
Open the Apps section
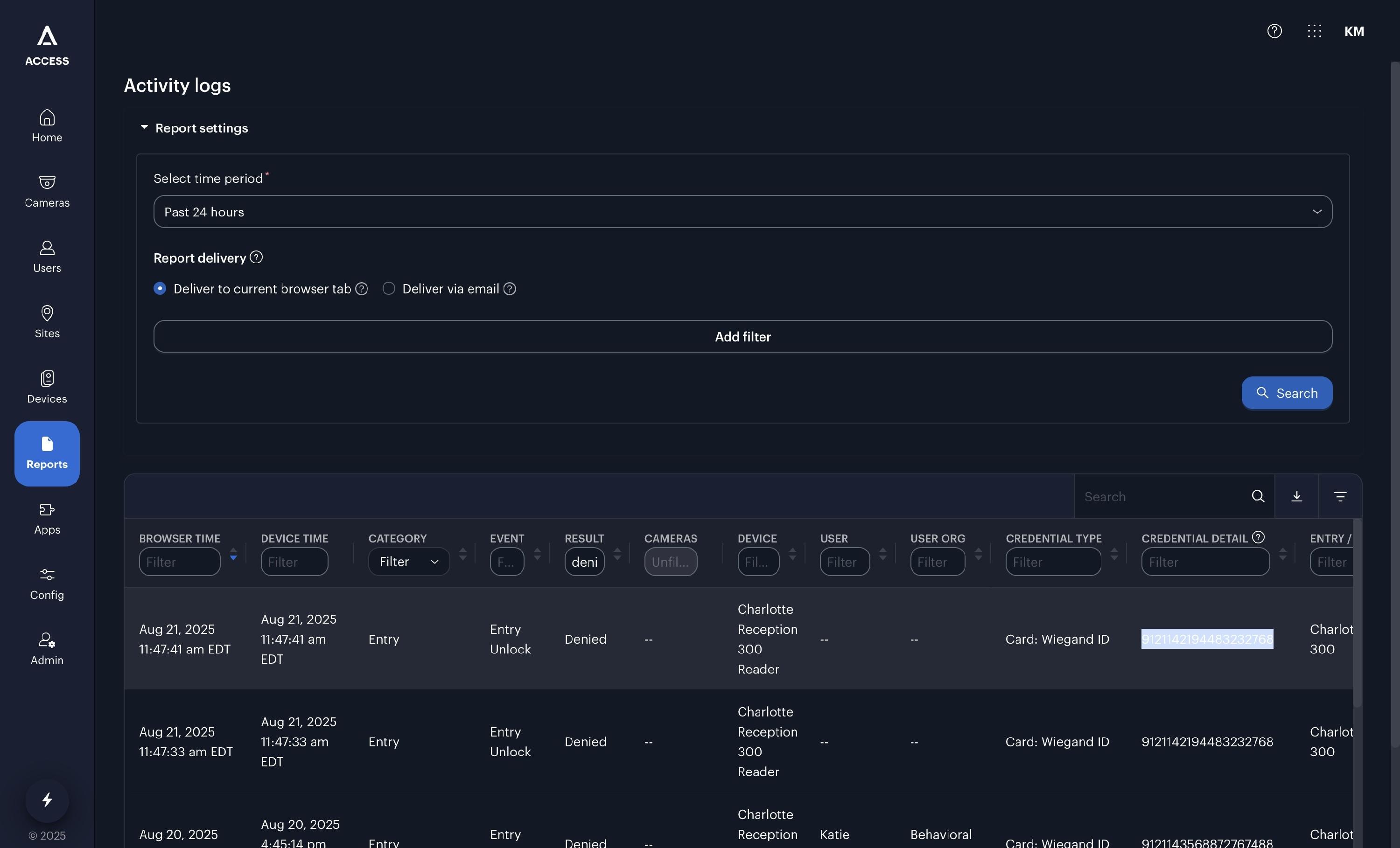[x=47, y=519]
